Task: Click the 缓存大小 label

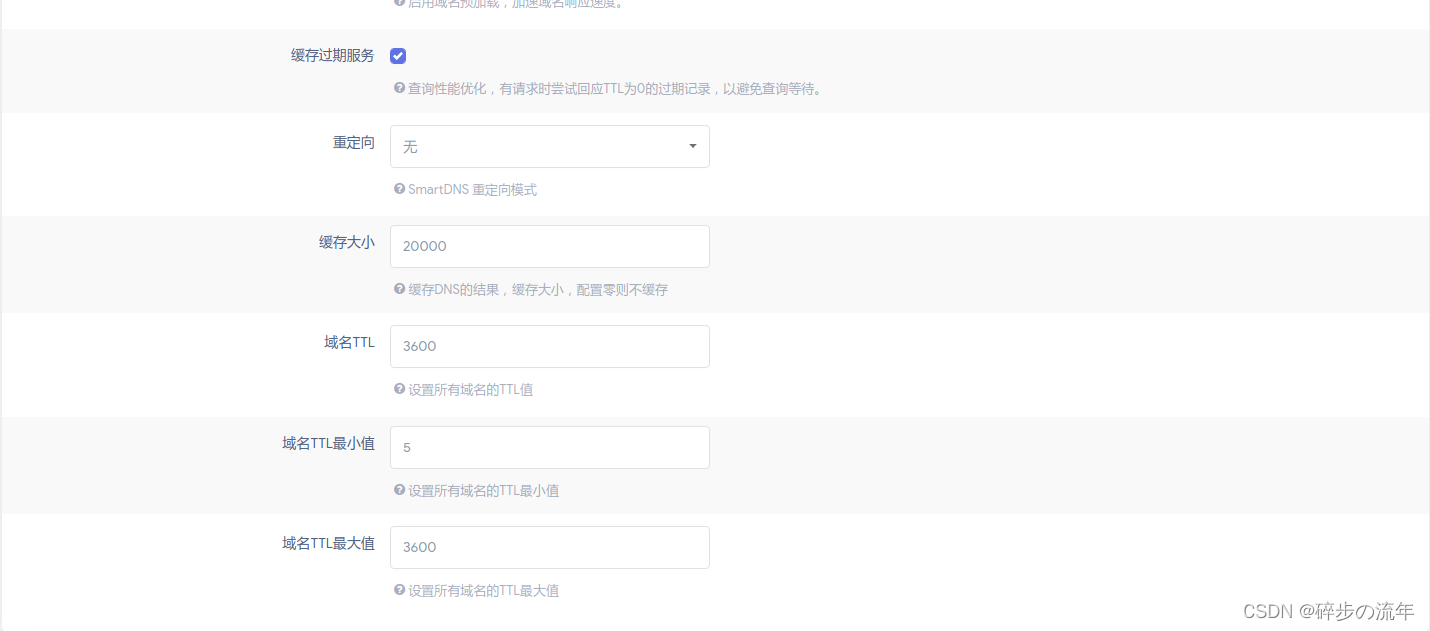Action: 347,242
